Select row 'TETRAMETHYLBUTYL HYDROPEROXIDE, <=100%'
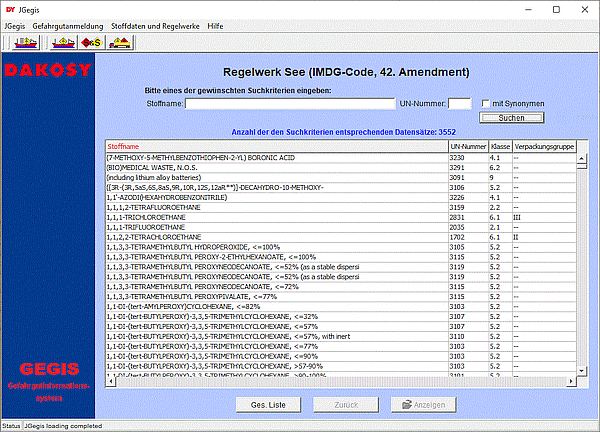 (341, 247)
